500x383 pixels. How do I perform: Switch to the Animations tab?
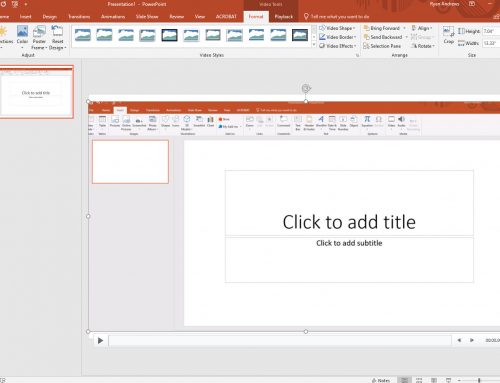(x=113, y=16)
